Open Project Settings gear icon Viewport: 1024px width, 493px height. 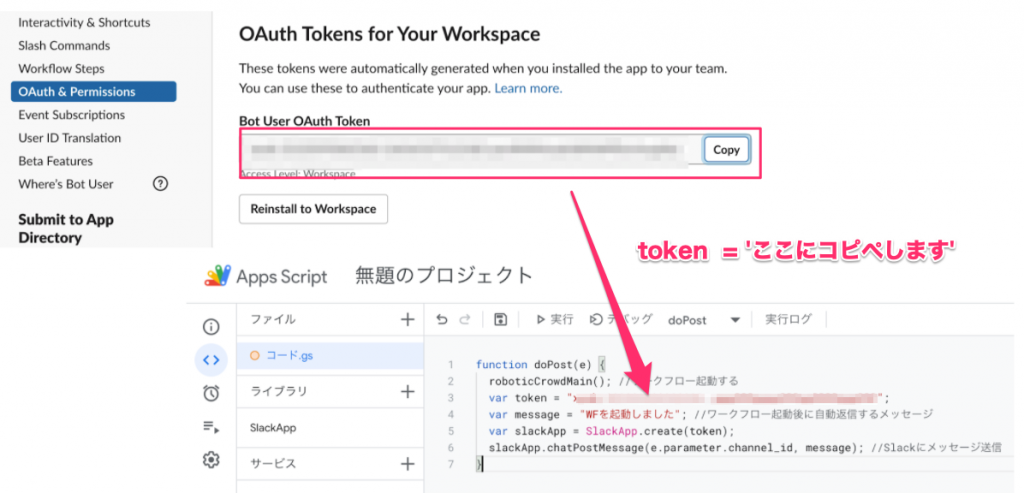coord(211,460)
